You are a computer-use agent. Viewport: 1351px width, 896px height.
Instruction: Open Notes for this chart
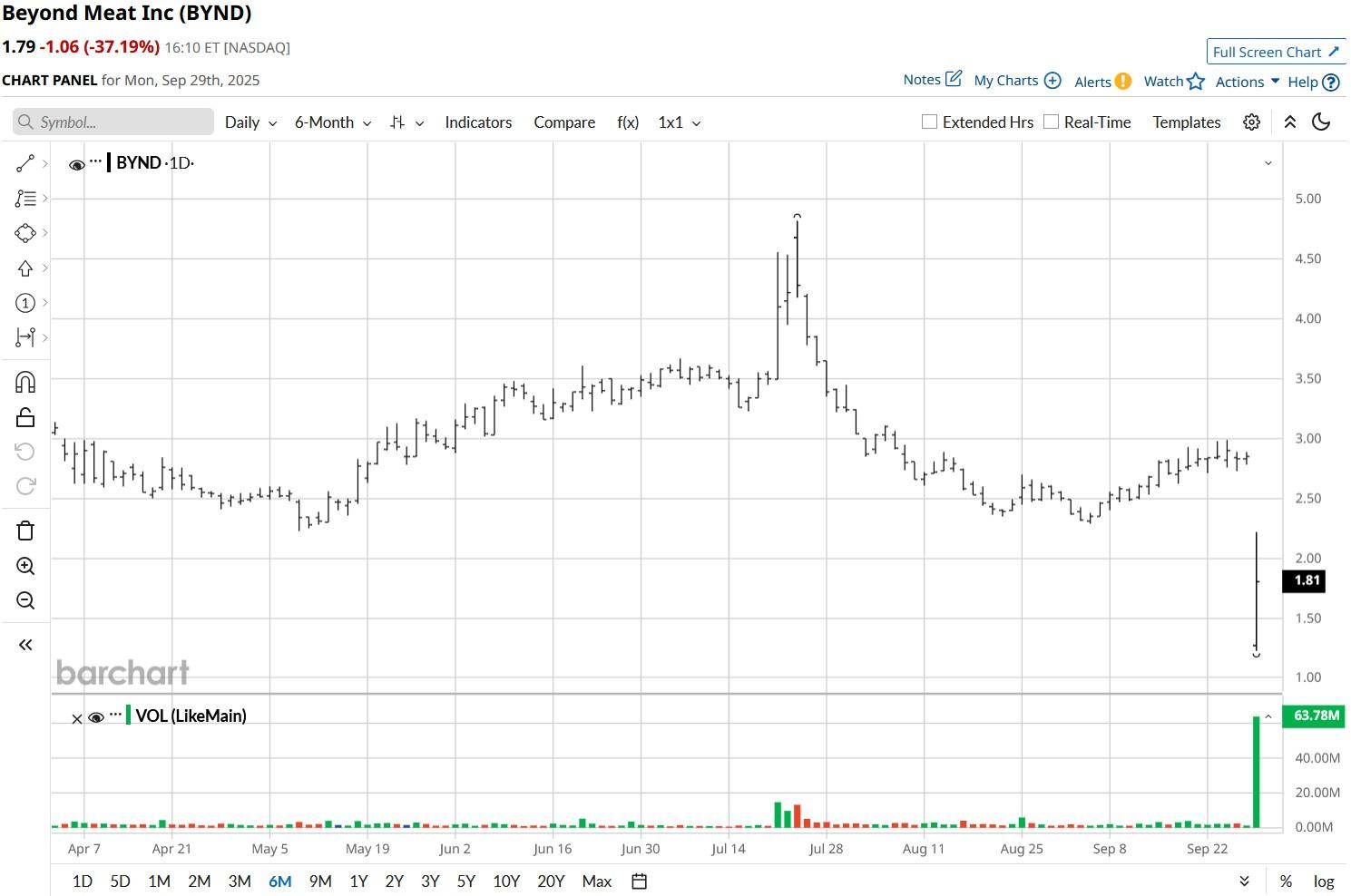932,80
